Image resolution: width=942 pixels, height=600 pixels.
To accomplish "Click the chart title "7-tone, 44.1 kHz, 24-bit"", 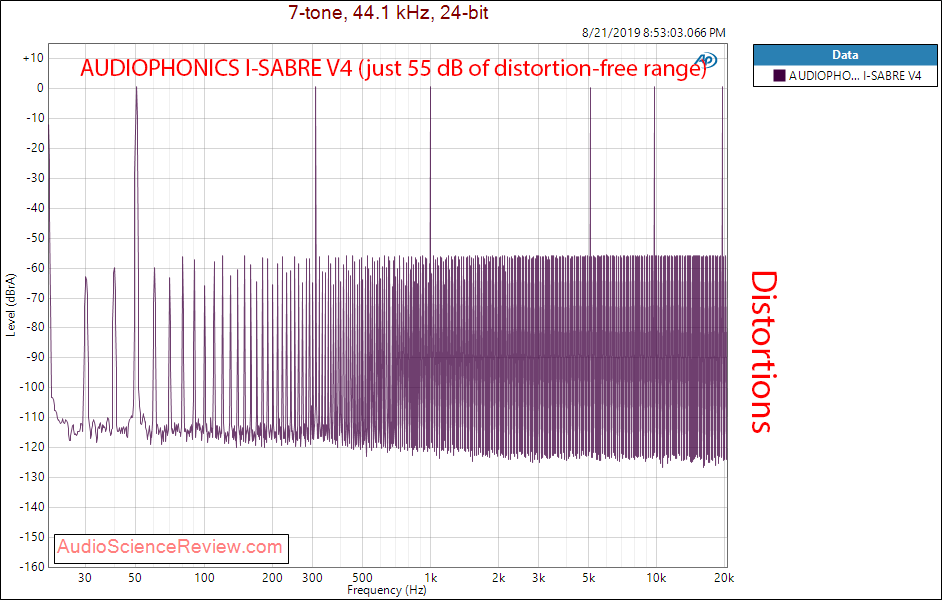I will pos(388,12).
